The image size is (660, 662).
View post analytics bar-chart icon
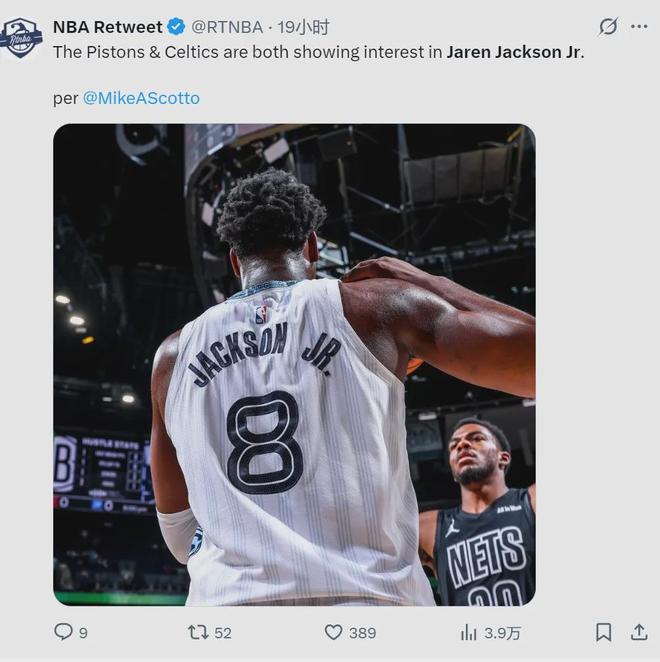468,632
